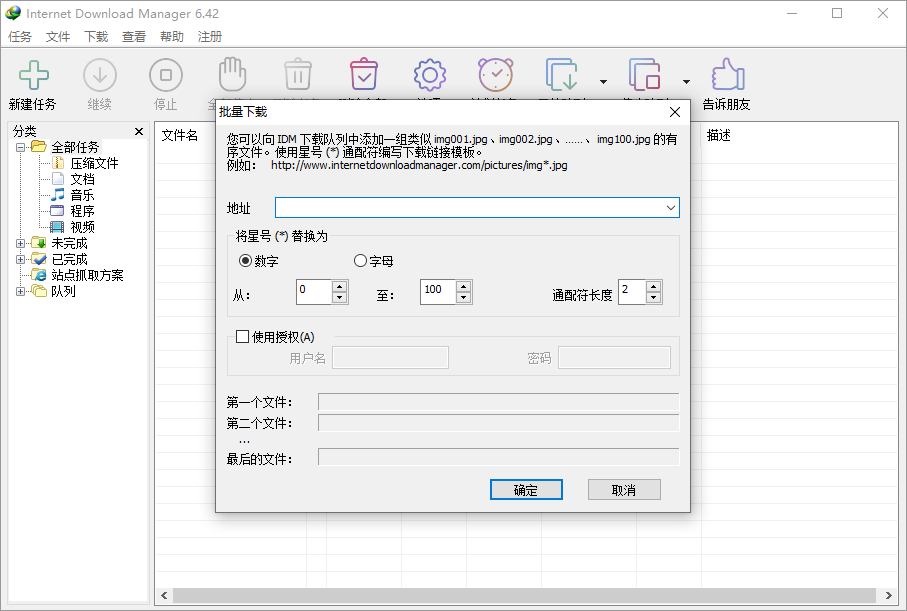Expand the 队列 tree node

point(21,290)
